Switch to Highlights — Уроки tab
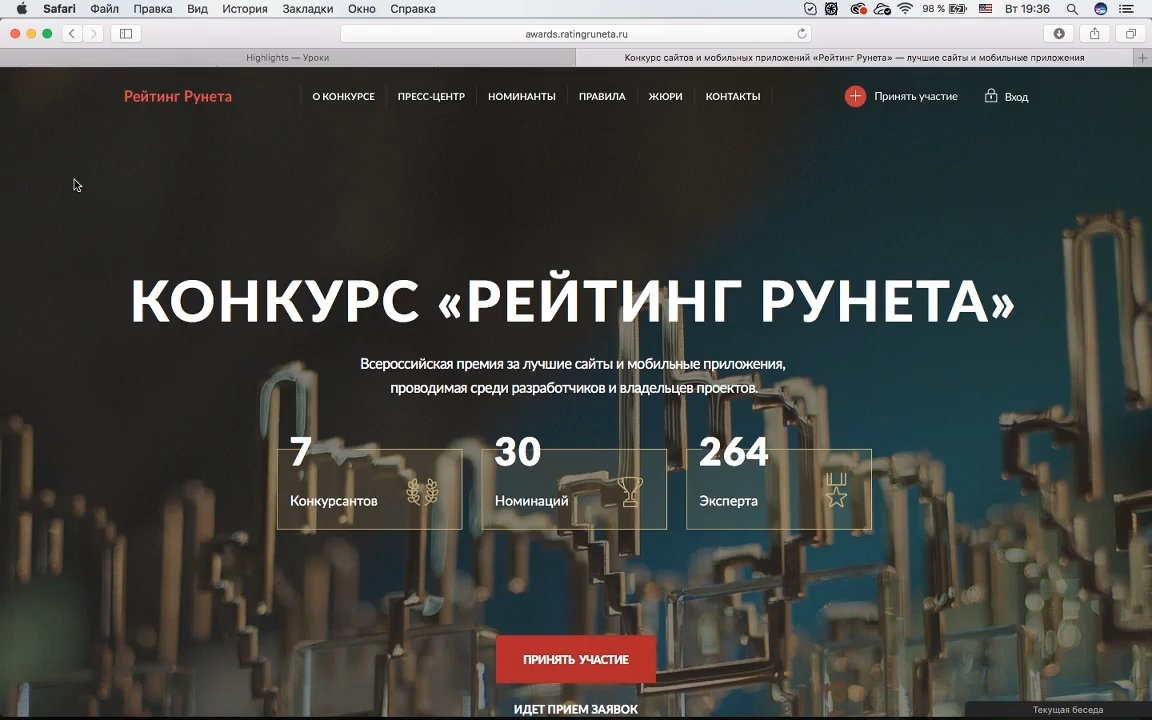 [x=288, y=57]
